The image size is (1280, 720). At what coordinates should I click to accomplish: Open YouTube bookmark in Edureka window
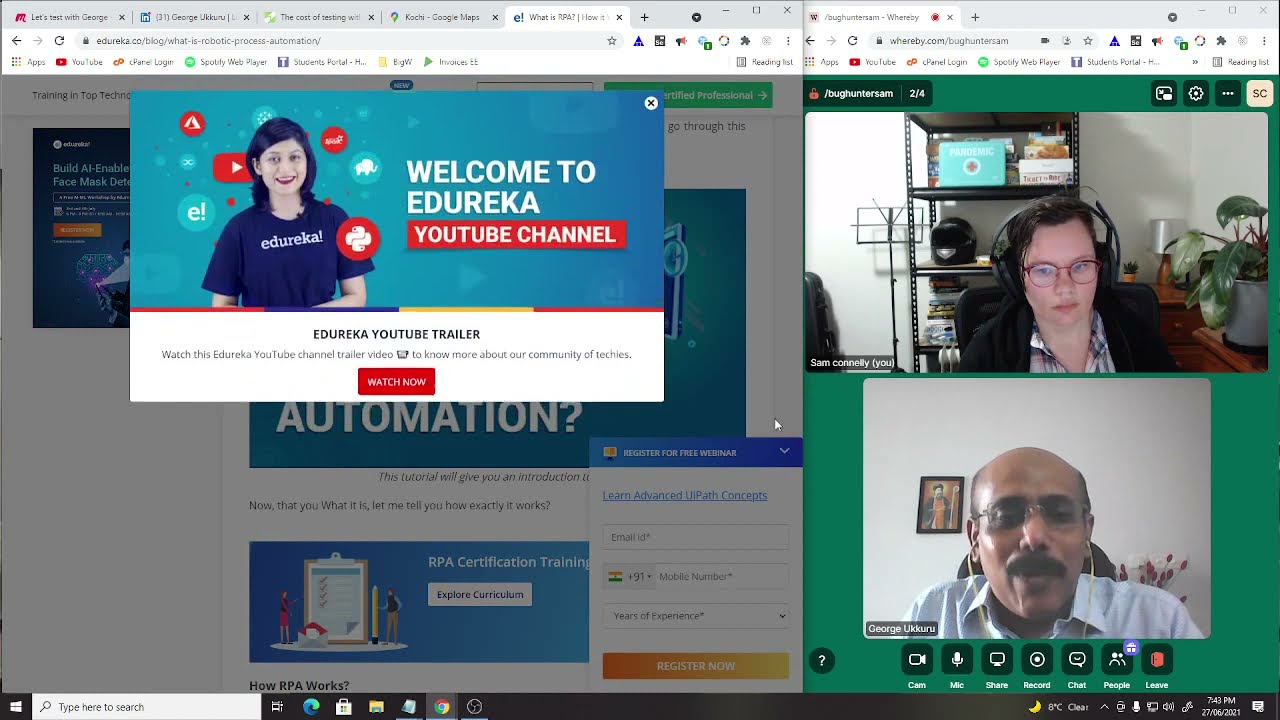click(79, 62)
